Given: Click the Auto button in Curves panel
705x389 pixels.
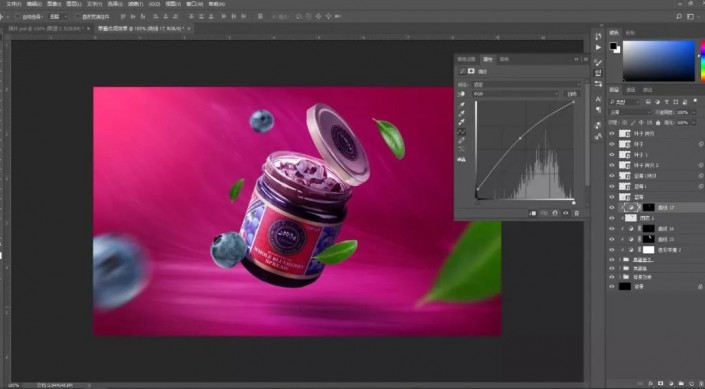Looking at the screenshot, I should click(572, 94).
